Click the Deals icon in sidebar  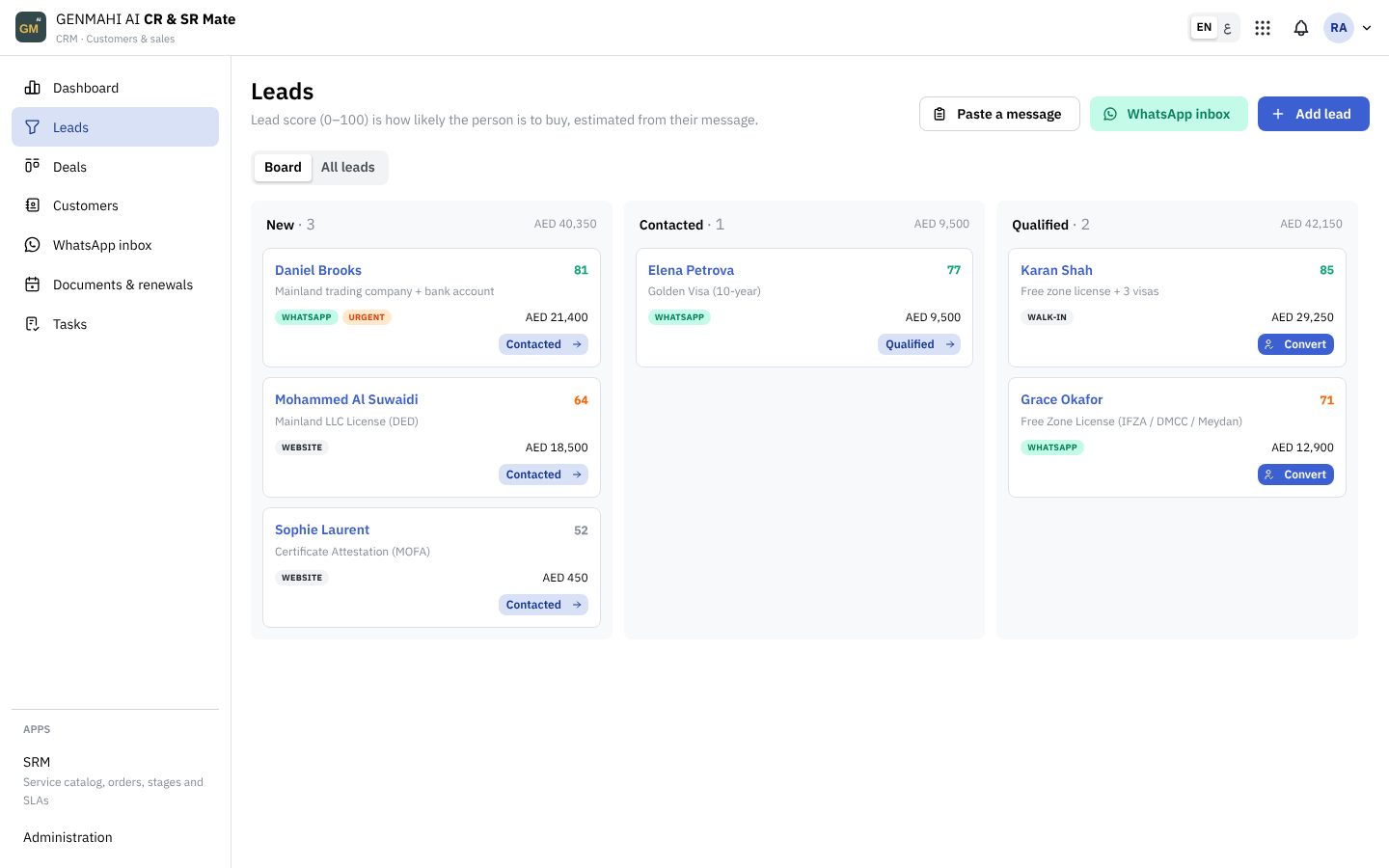pos(33,166)
